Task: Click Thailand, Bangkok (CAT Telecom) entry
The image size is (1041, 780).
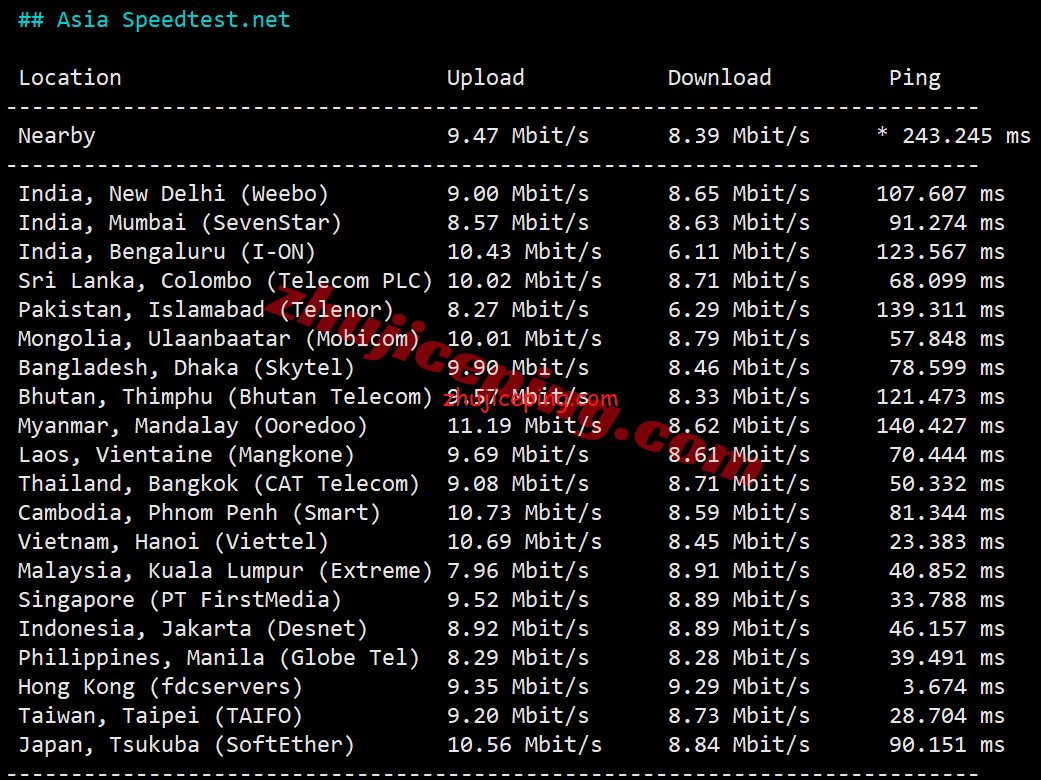Action: (x=219, y=484)
